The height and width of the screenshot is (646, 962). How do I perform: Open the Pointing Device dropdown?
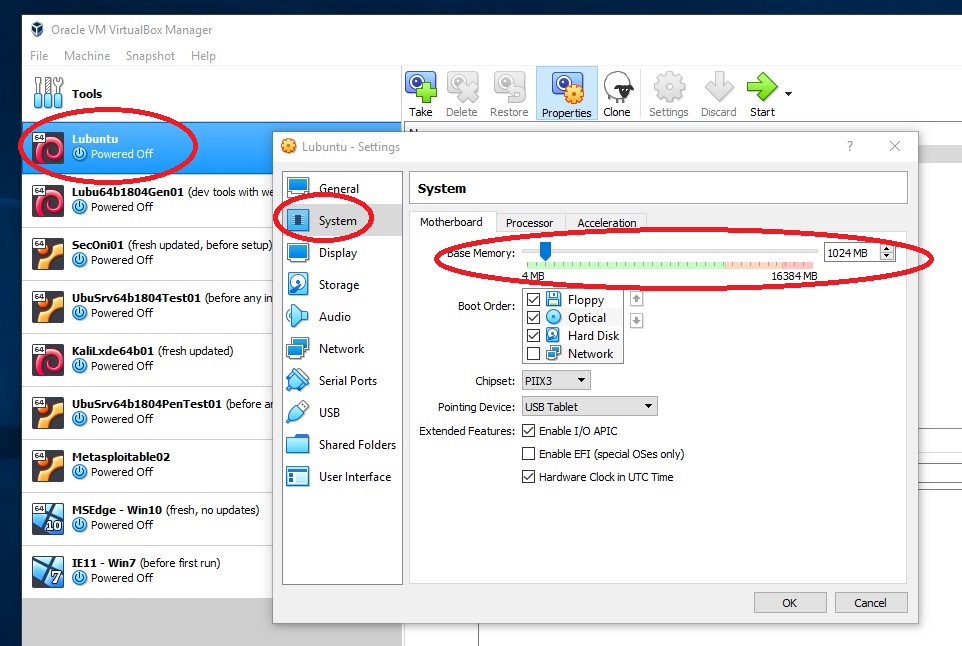click(x=588, y=405)
